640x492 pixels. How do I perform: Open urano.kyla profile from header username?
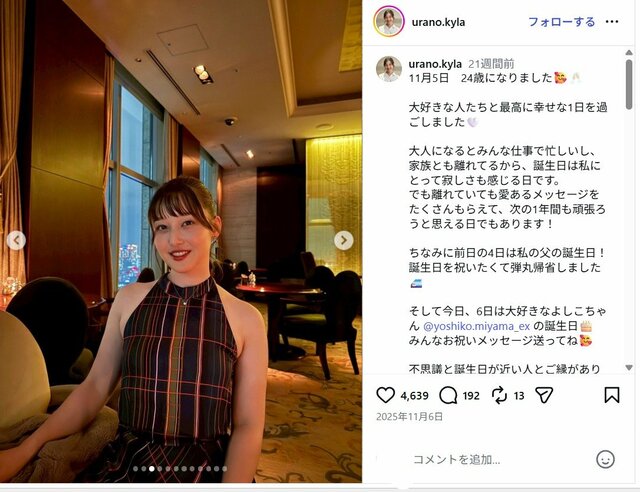438,22
